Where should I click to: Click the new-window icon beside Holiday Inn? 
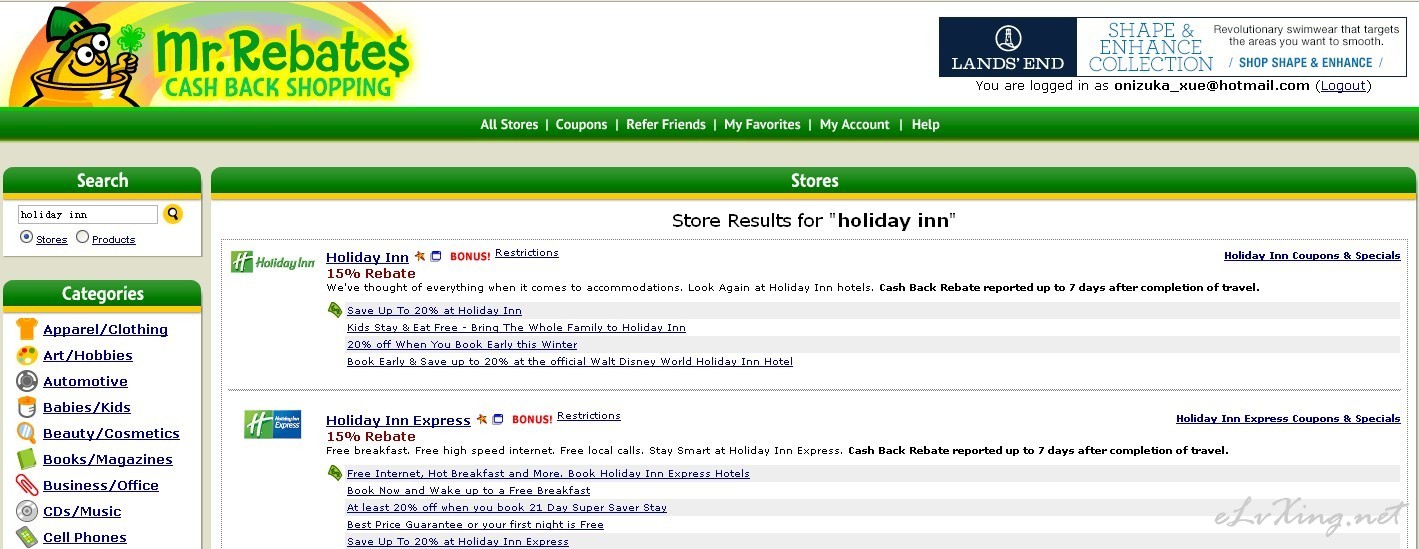436,256
